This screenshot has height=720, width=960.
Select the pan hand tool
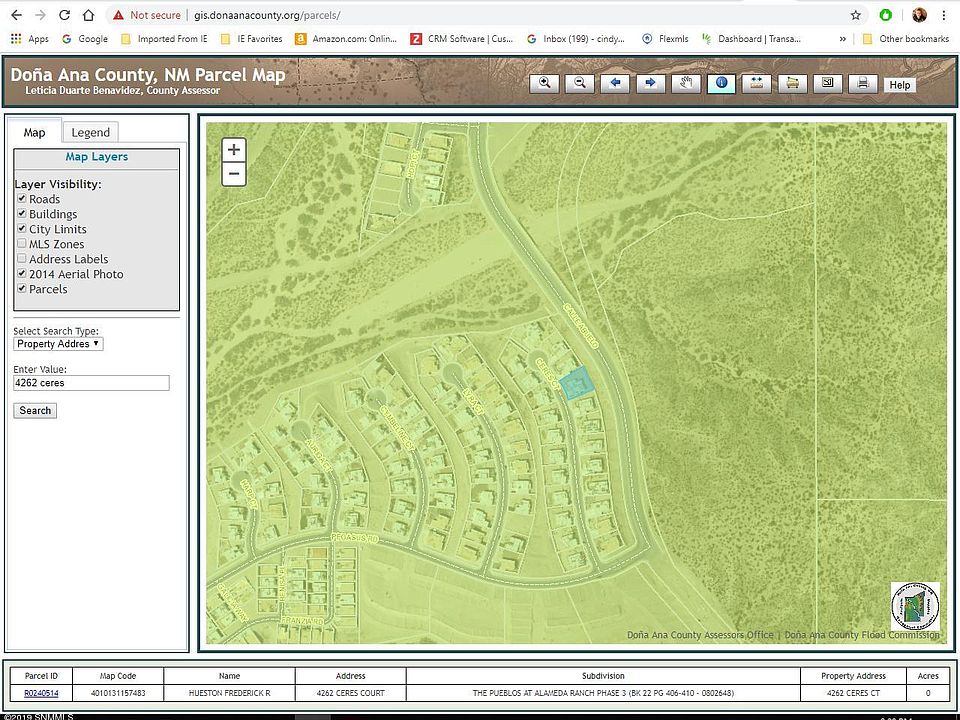(x=686, y=84)
